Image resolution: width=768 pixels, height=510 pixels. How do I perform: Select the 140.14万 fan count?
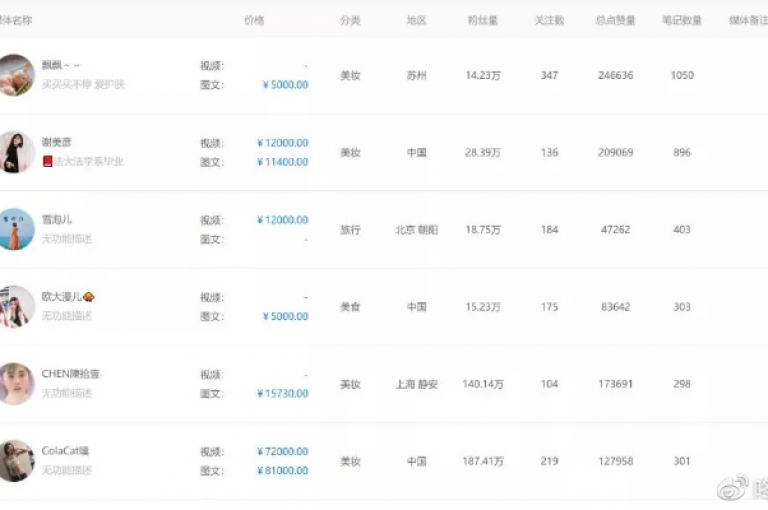(483, 384)
